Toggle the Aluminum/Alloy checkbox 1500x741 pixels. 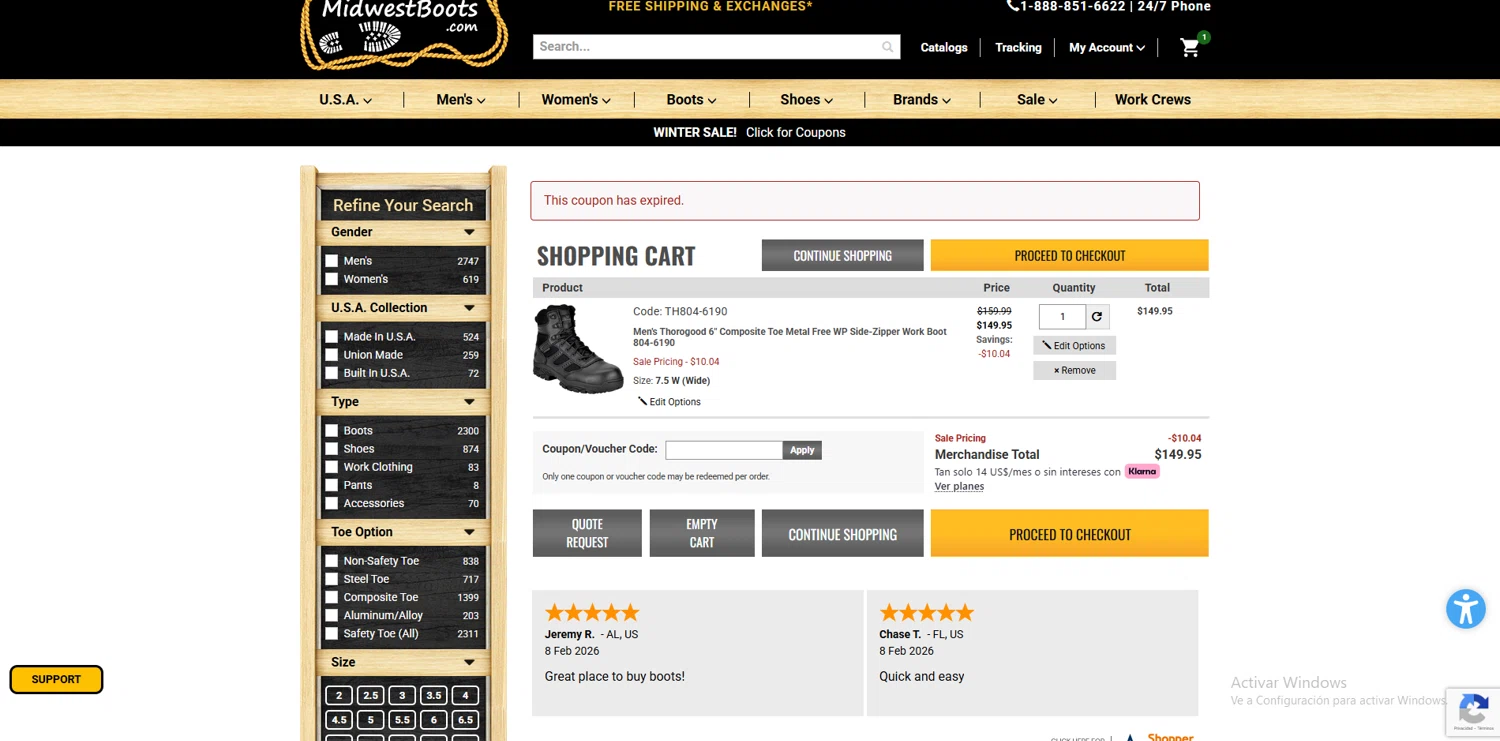pos(332,615)
